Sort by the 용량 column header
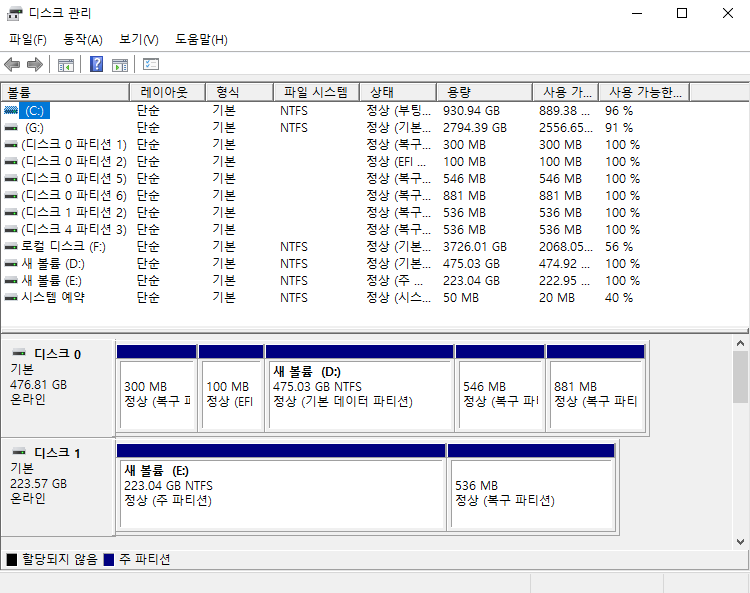Viewport: 750px width, 593px height. pos(485,92)
